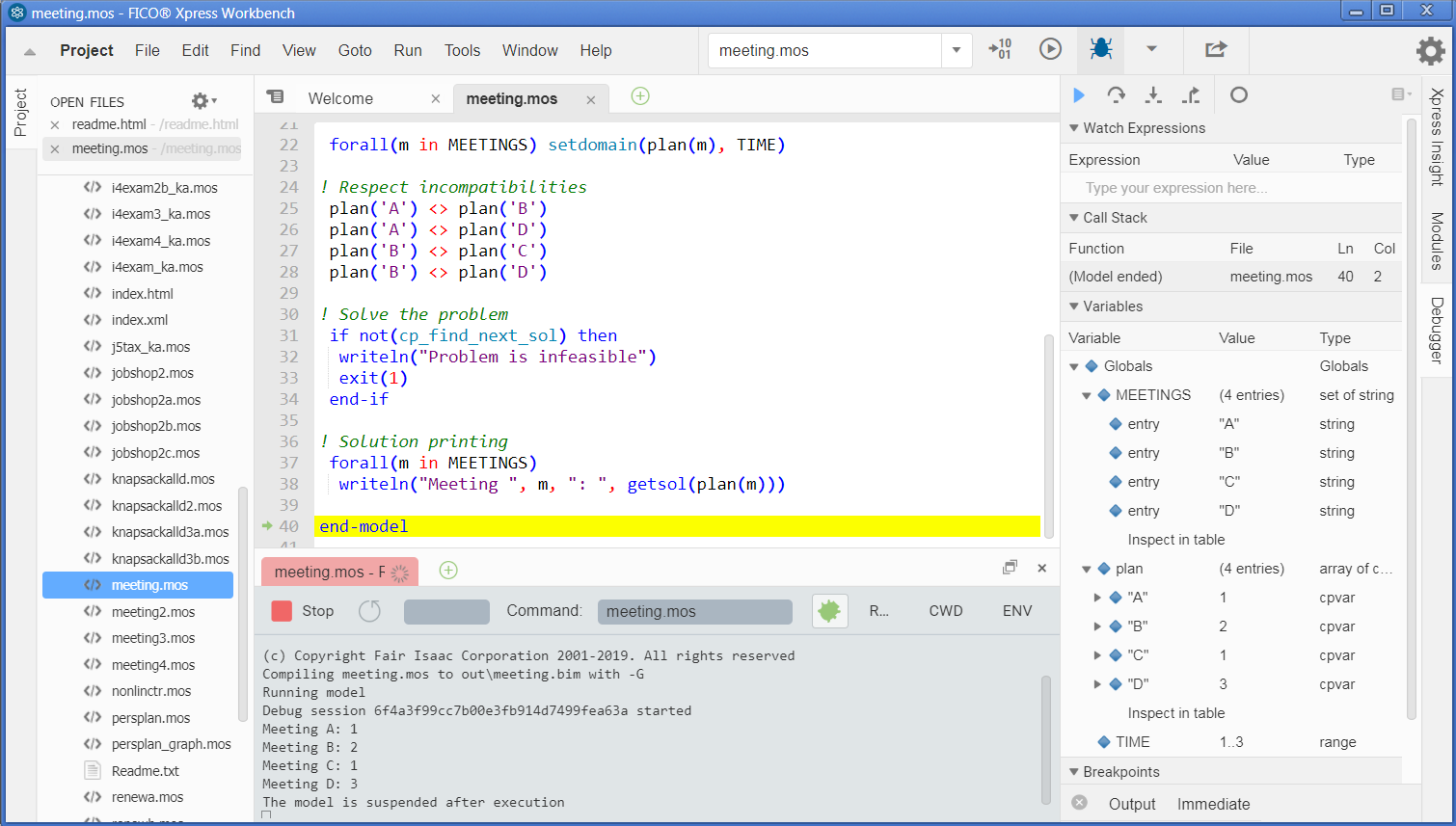The image size is (1456, 826).
Task: Open the Run menu
Action: pyautogui.click(x=407, y=50)
